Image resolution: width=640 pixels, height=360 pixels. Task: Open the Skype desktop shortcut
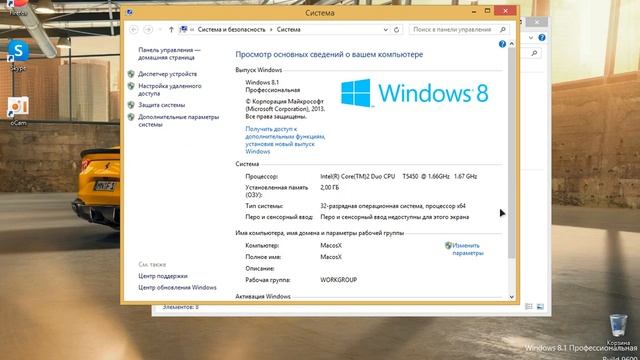pyautogui.click(x=18, y=55)
